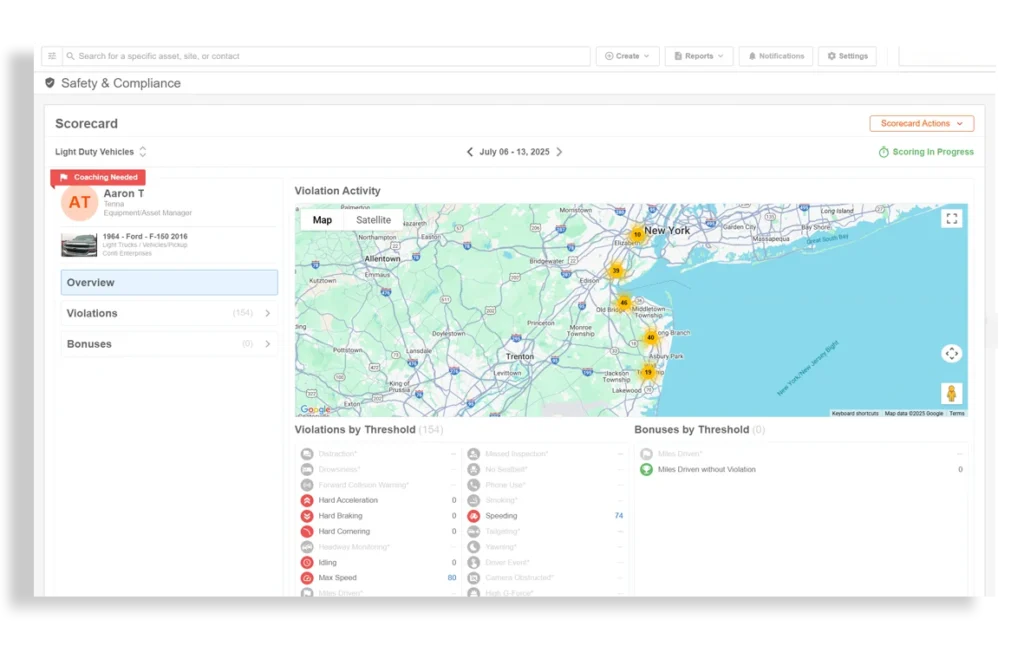Click the hamburger menu icon beside search

52,56
